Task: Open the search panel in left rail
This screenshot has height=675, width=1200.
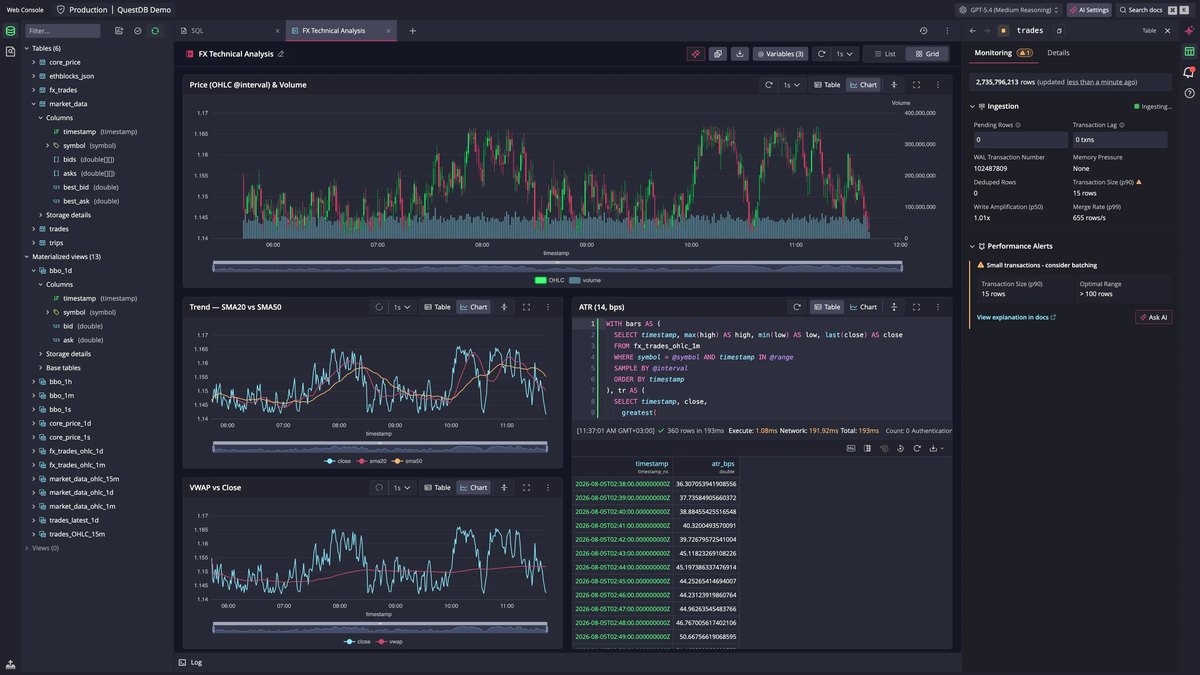Action: (10, 51)
